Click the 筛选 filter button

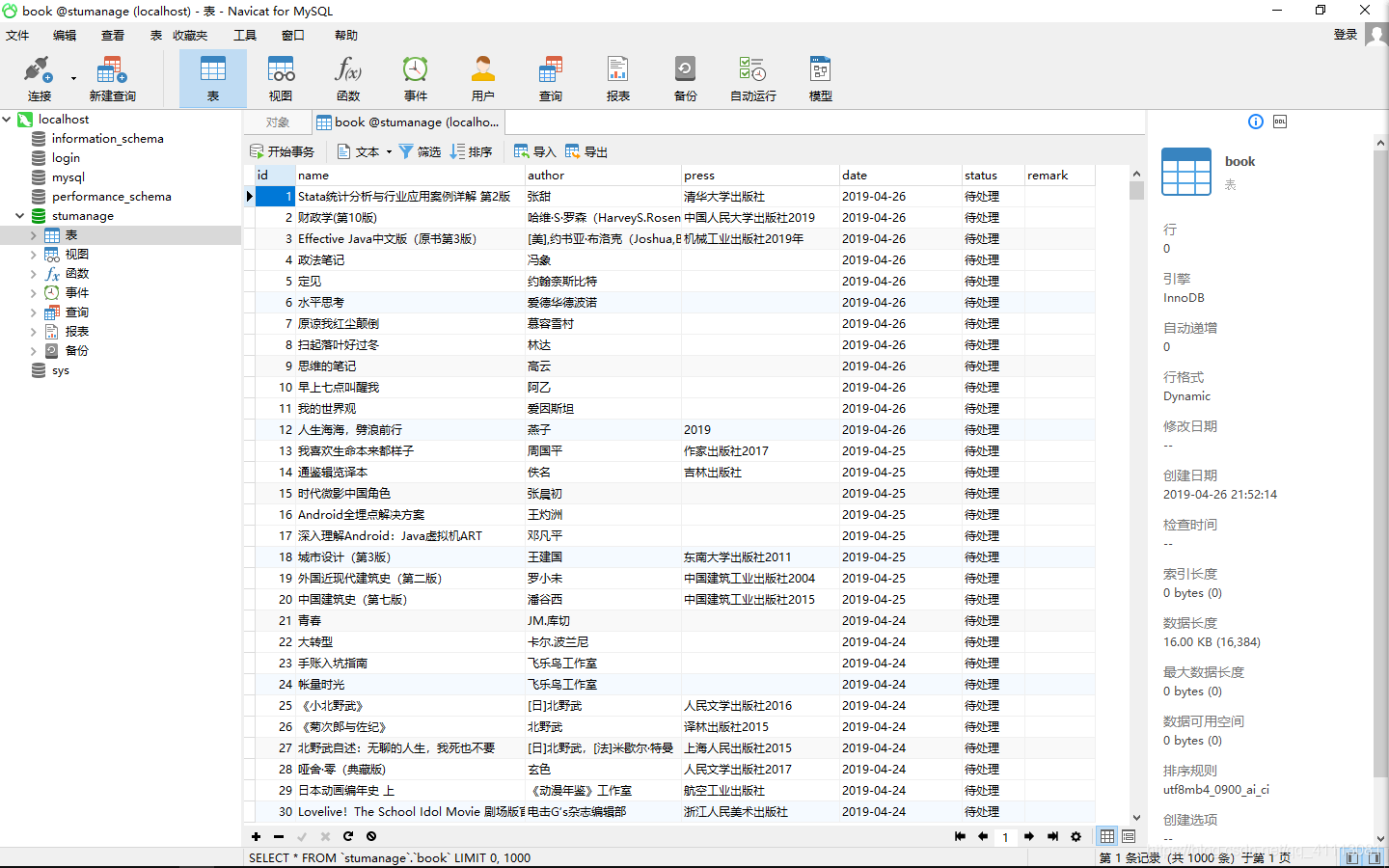pos(420,152)
